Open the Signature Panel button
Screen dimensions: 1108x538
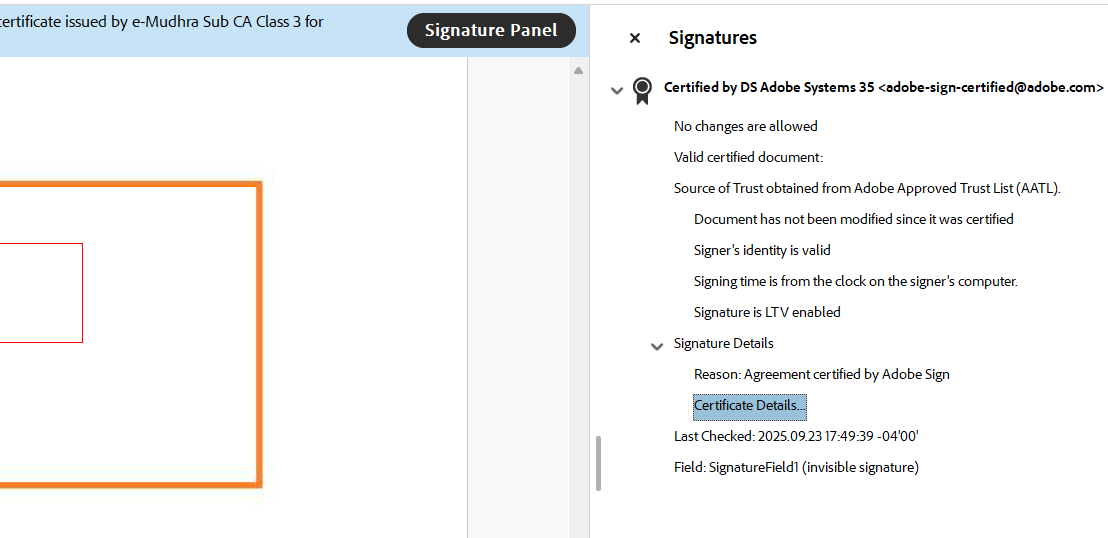[491, 30]
